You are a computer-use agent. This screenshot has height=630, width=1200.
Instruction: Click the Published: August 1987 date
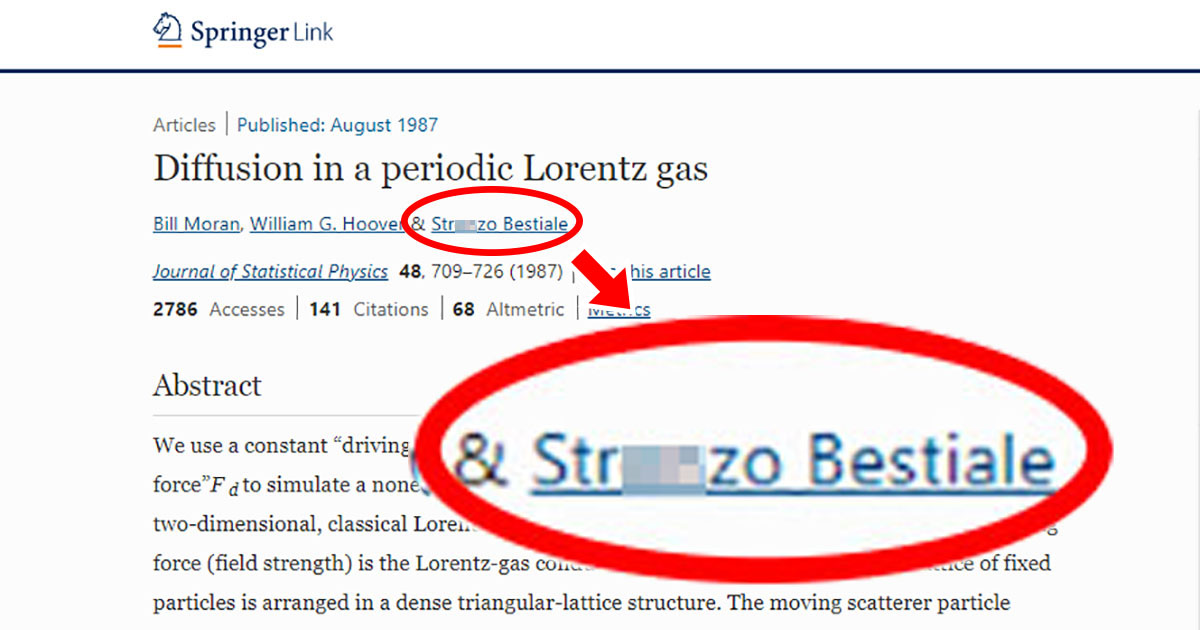coord(337,125)
